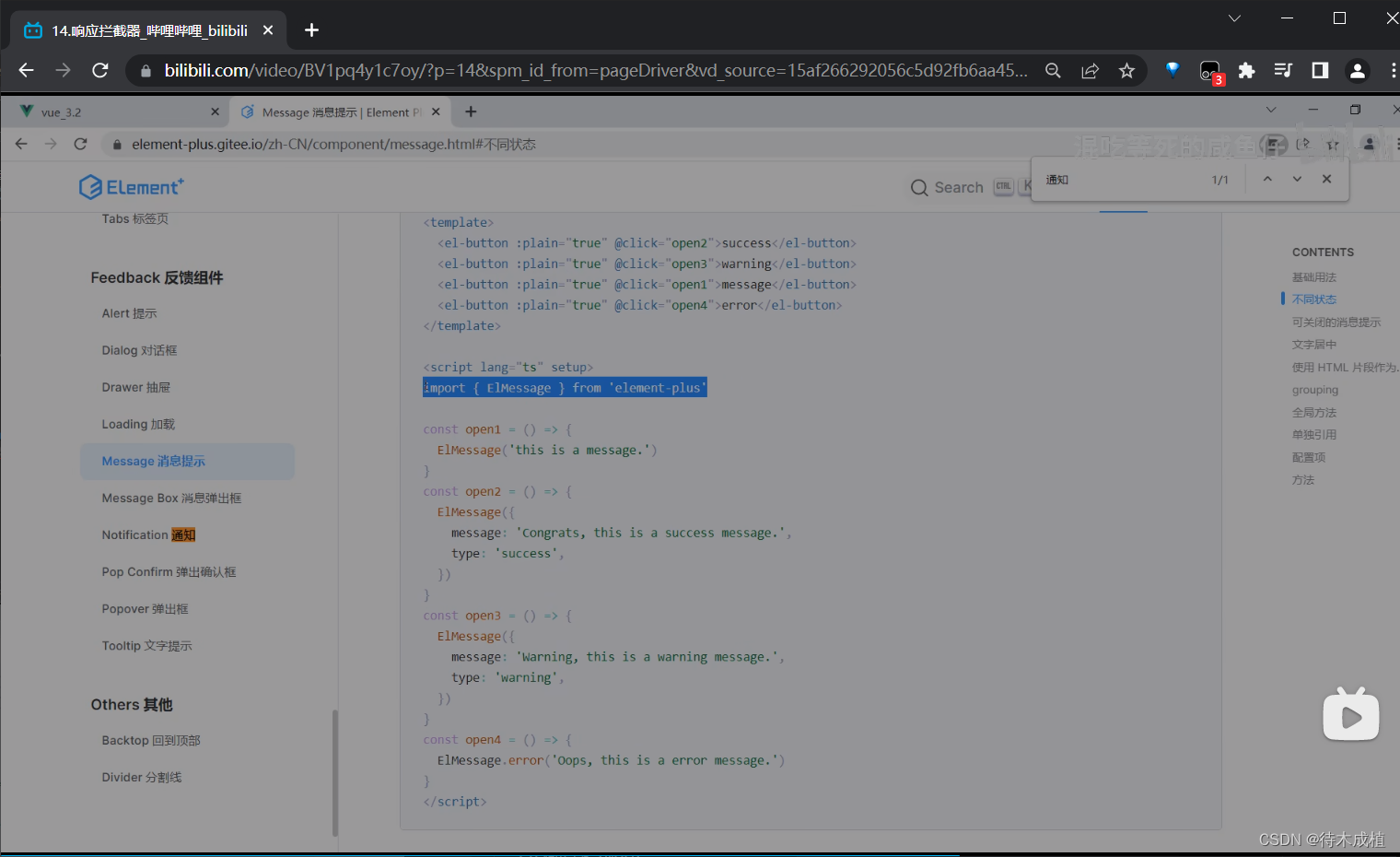
Task: Toggle the Chrome side panel icon
Action: [1320, 70]
